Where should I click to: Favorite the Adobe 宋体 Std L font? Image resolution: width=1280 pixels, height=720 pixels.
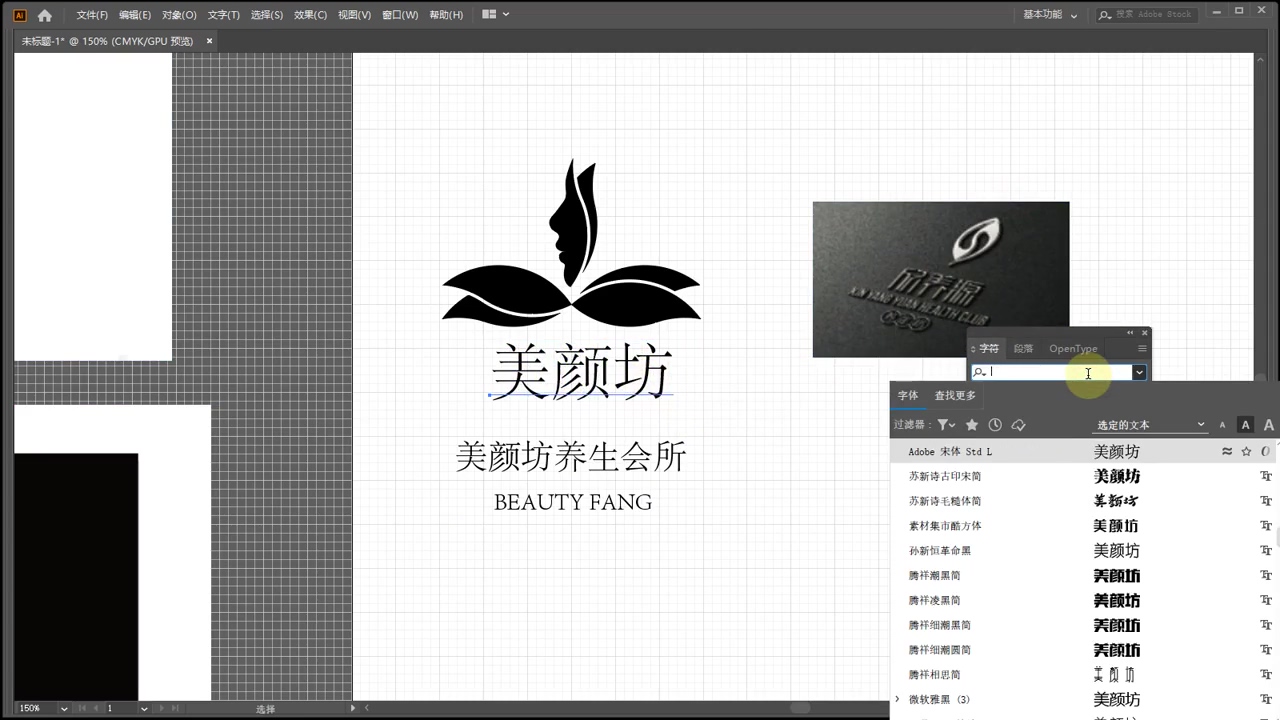click(1246, 451)
